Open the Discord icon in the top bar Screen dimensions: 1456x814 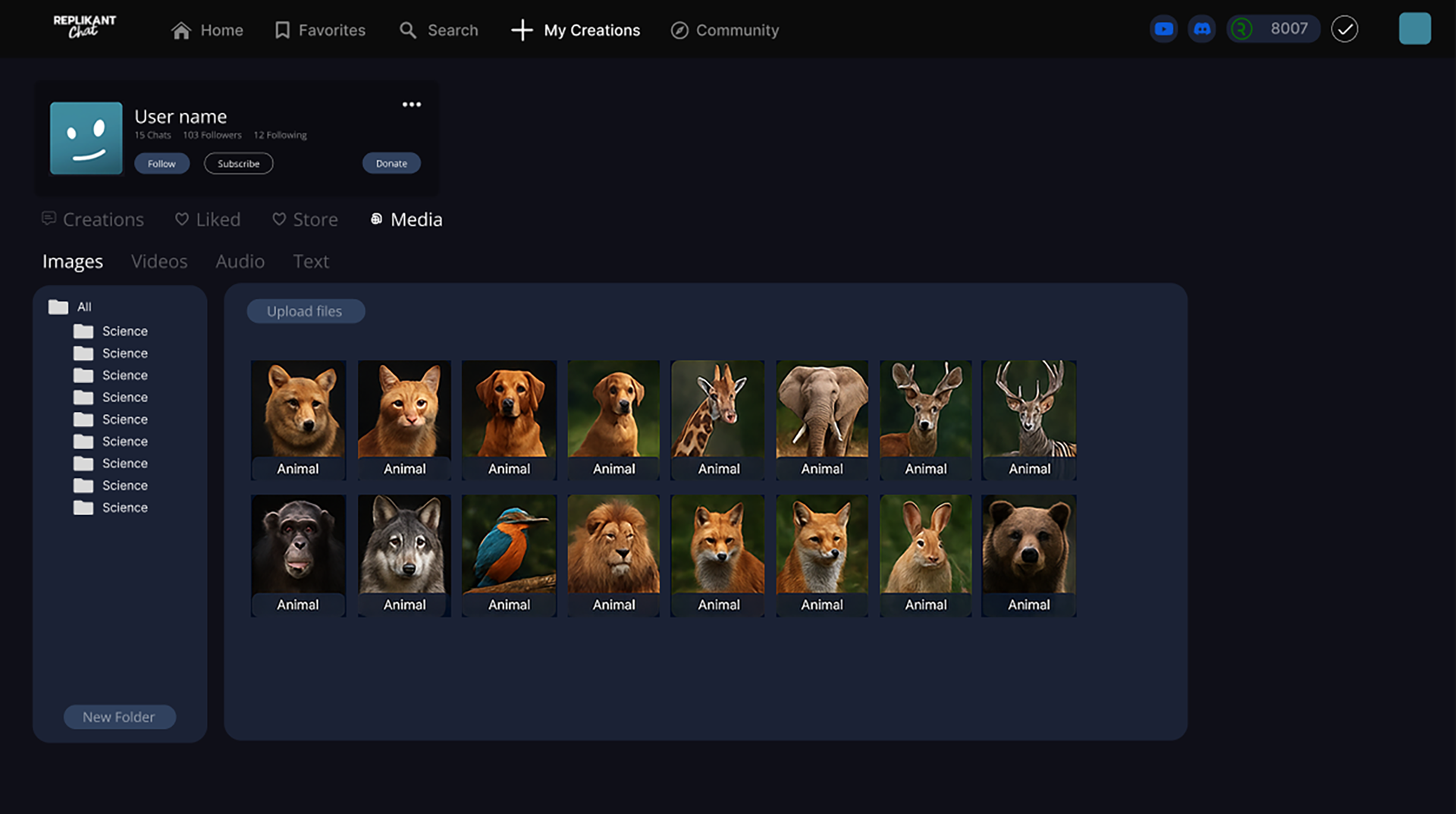click(x=1201, y=28)
